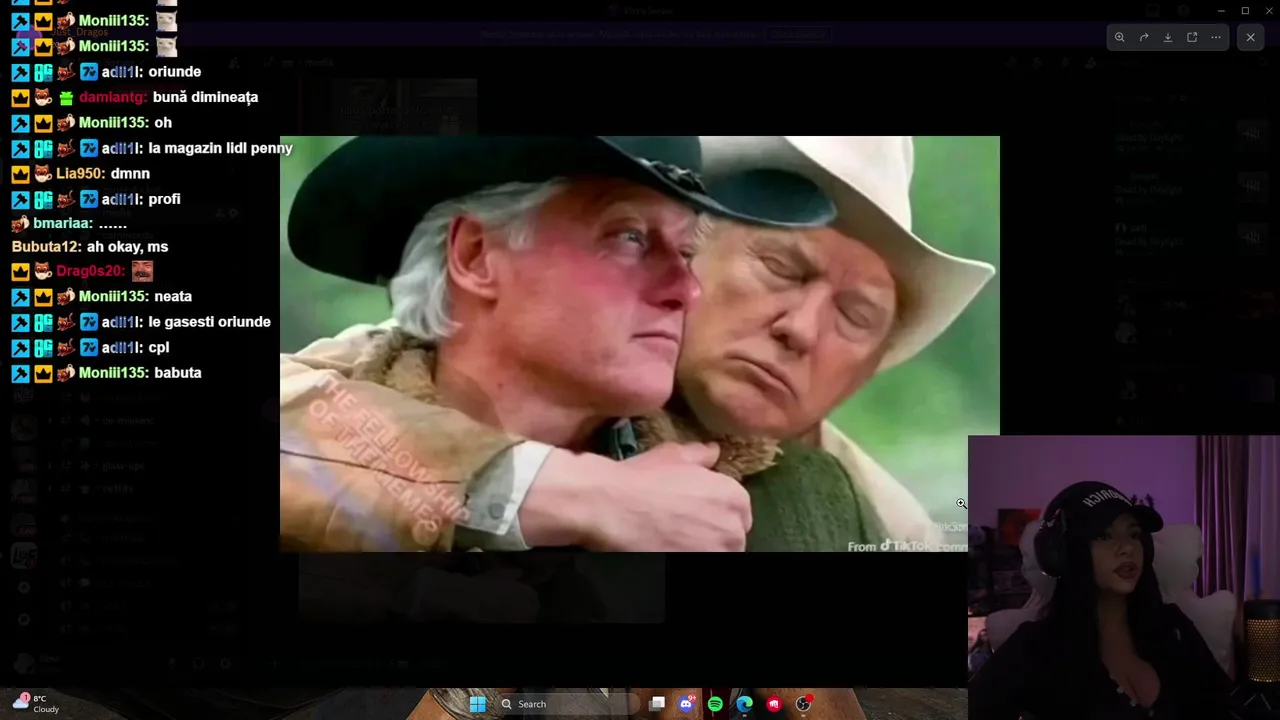The height and width of the screenshot is (720, 1280).
Task: Click chat username damiantg
Action: (x=111, y=97)
